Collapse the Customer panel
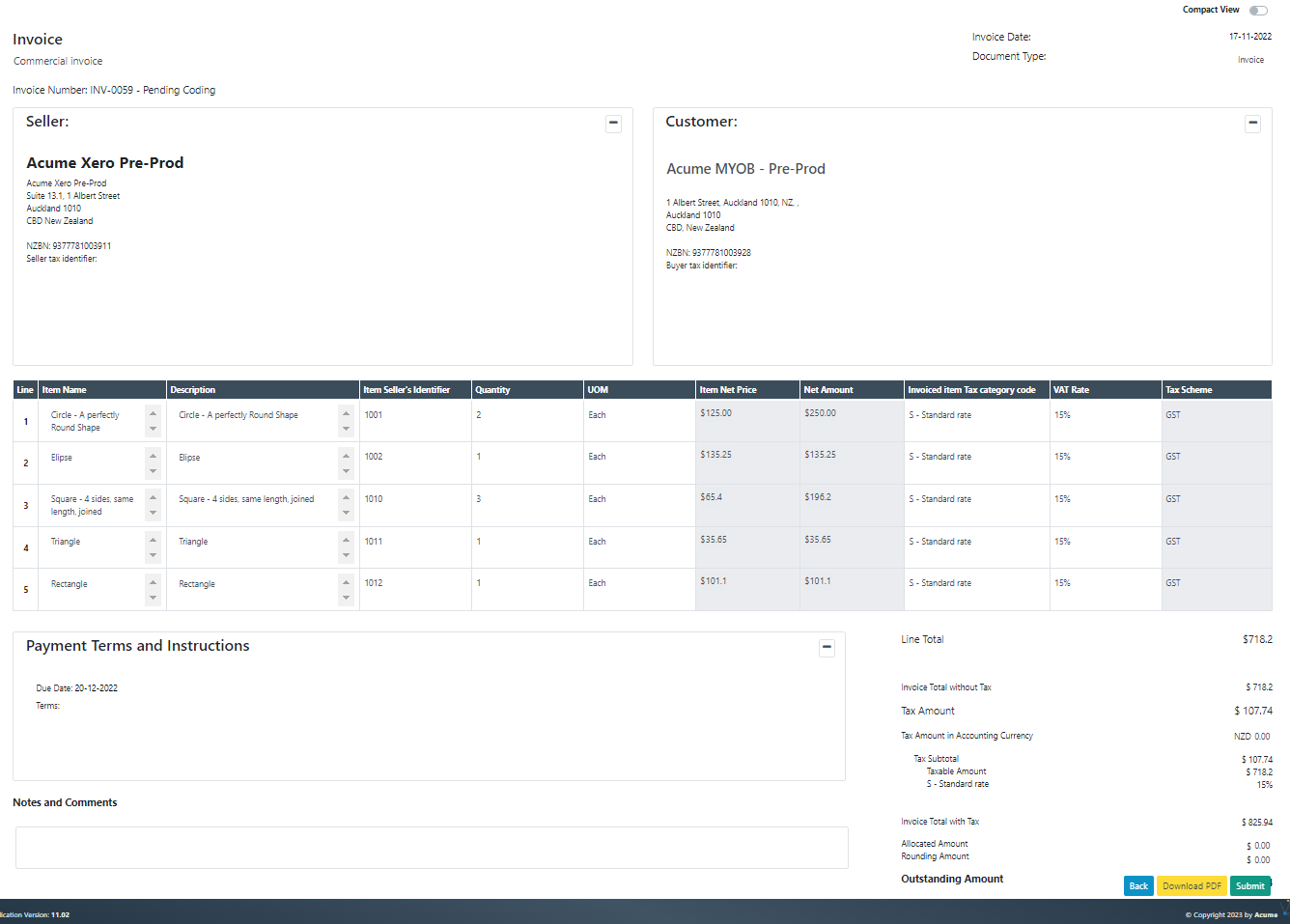This screenshot has width=1290, height=924. [x=1252, y=124]
